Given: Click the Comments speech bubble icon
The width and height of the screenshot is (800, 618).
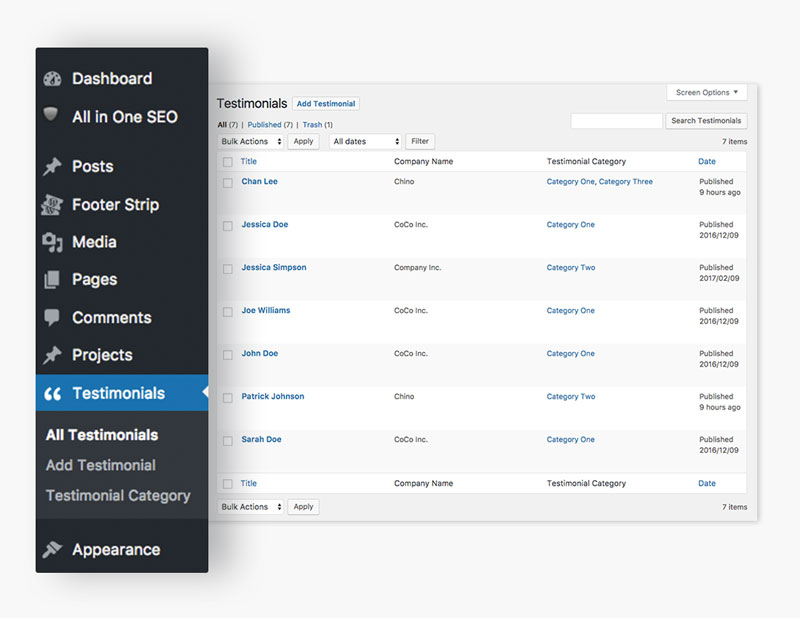Looking at the screenshot, I should pos(53,318).
